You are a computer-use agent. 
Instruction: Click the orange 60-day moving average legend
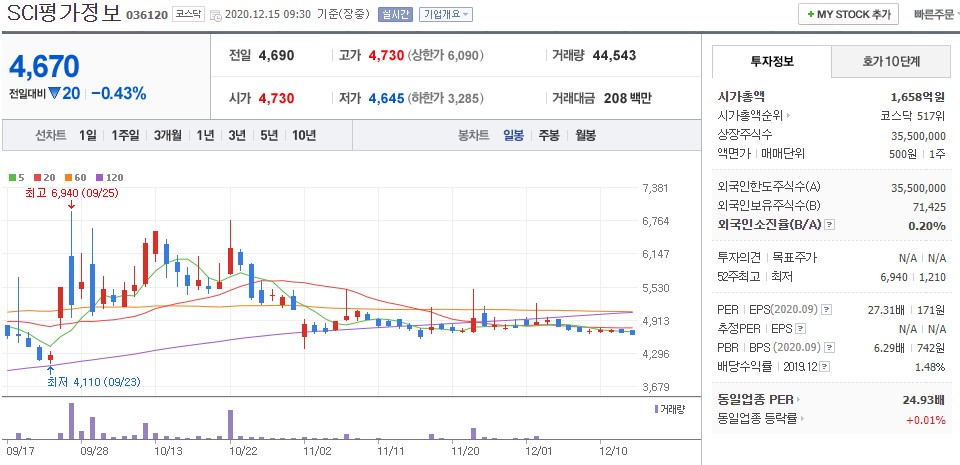(x=76, y=177)
